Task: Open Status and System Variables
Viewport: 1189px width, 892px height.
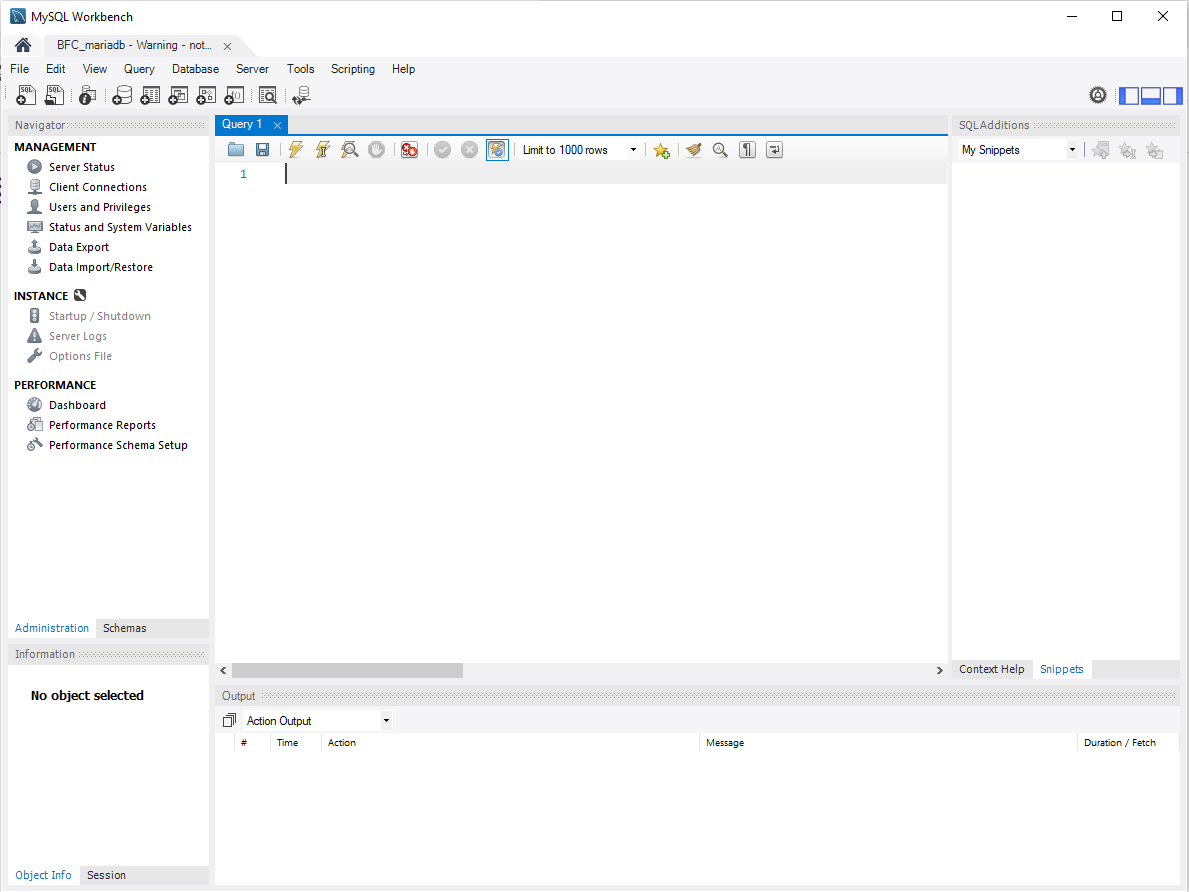Action: pyautogui.click(x=121, y=227)
